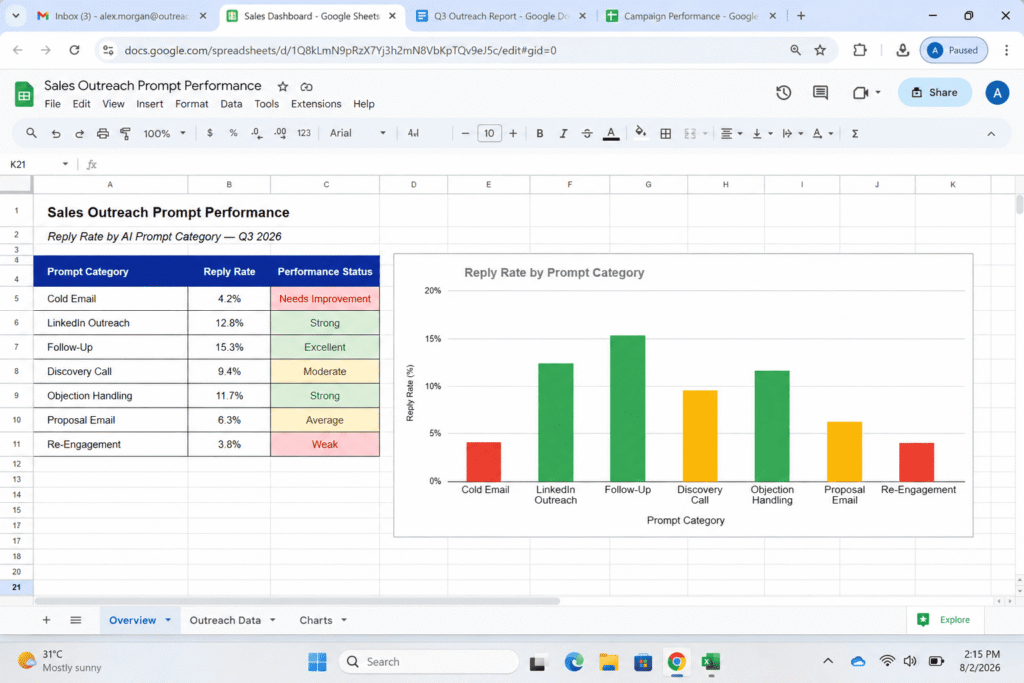This screenshot has height=683, width=1024.
Task: Open File Explorer from taskbar
Action: [608, 661]
